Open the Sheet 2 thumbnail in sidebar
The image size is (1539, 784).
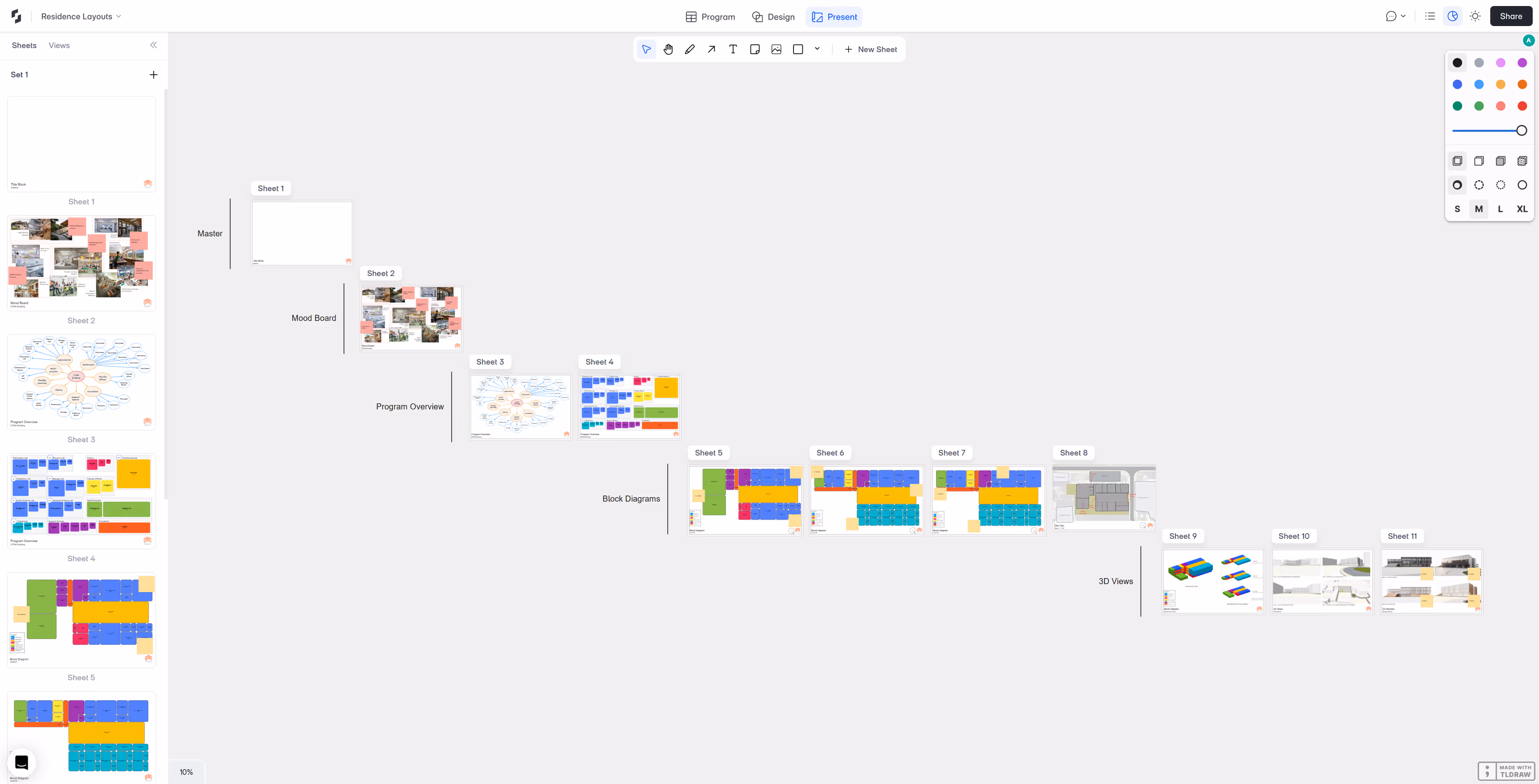pyautogui.click(x=81, y=263)
